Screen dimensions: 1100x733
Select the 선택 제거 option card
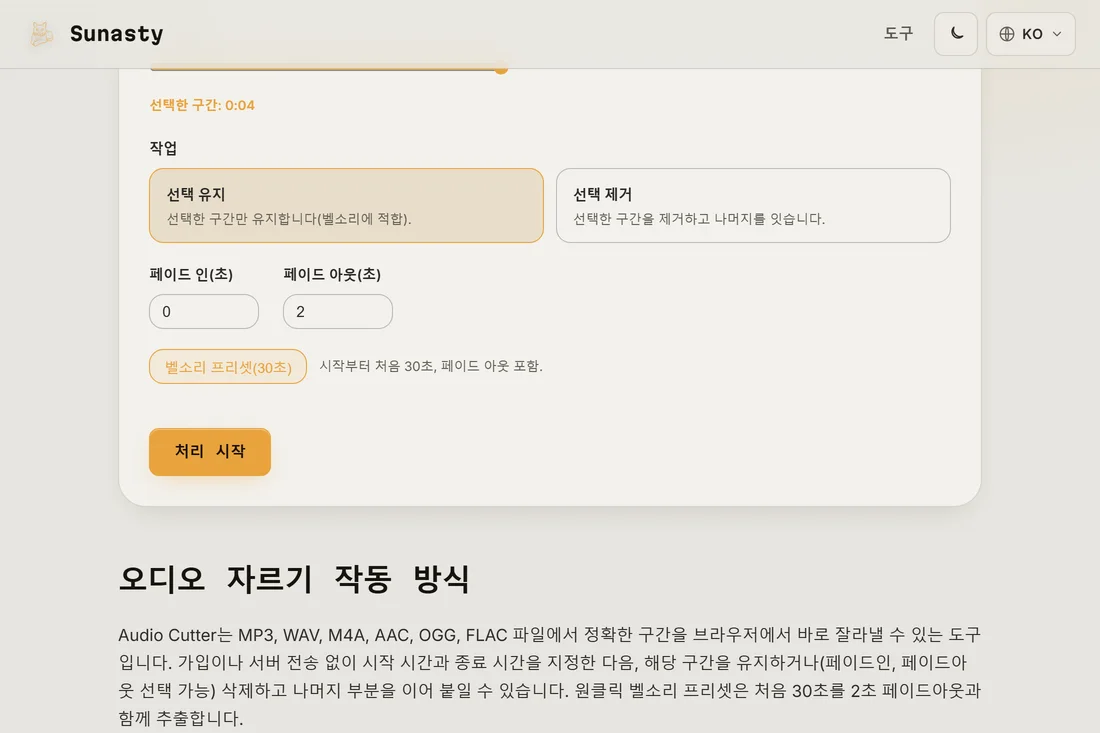click(x=753, y=206)
